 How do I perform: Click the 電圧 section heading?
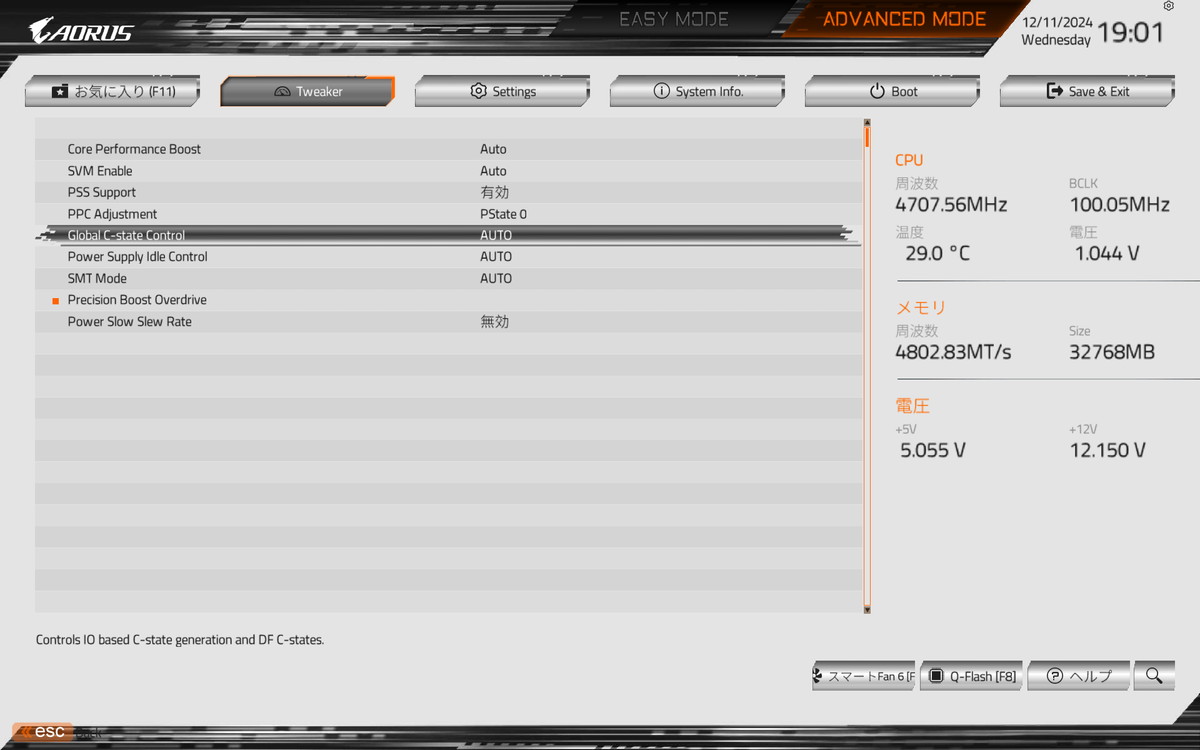click(x=912, y=406)
